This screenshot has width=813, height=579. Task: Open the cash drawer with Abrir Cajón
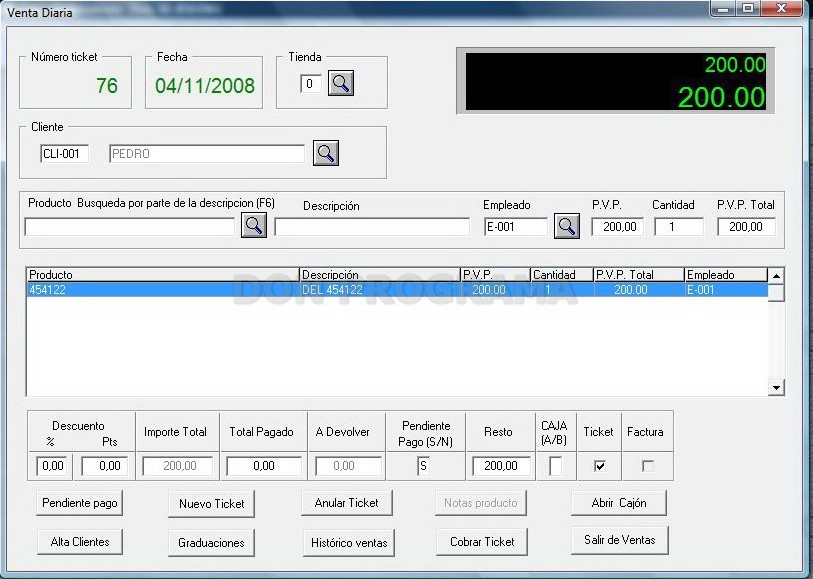(x=619, y=502)
